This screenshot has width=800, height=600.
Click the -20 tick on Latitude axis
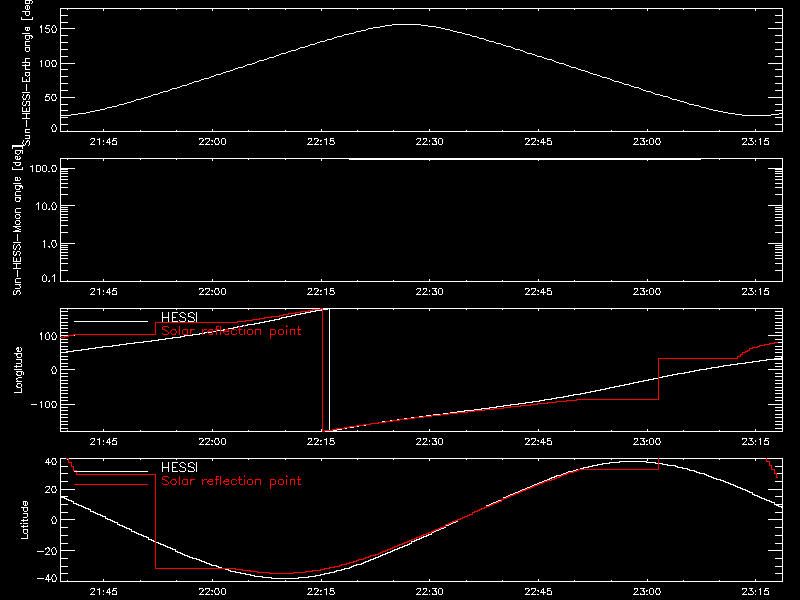pos(47,552)
